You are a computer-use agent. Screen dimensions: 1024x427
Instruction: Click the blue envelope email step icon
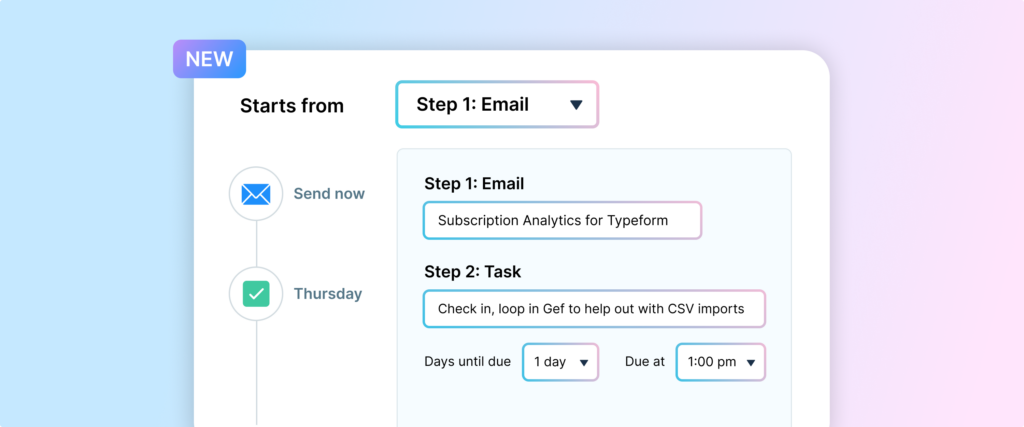[x=256, y=194]
